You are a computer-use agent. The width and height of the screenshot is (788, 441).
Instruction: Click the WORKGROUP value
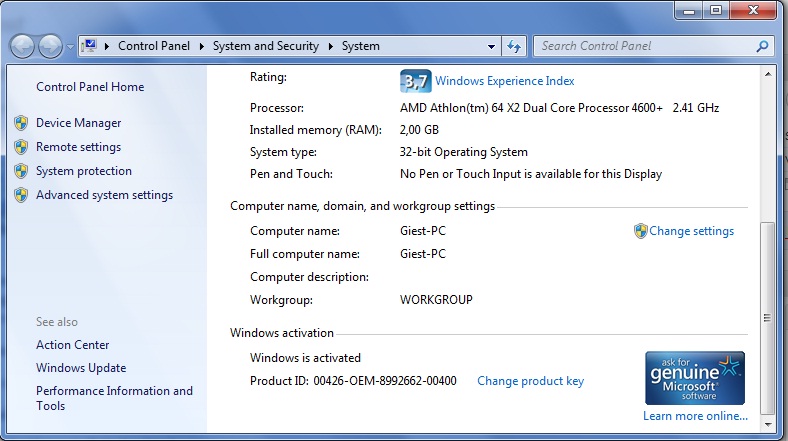pyautogui.click(x=436, y=300)
